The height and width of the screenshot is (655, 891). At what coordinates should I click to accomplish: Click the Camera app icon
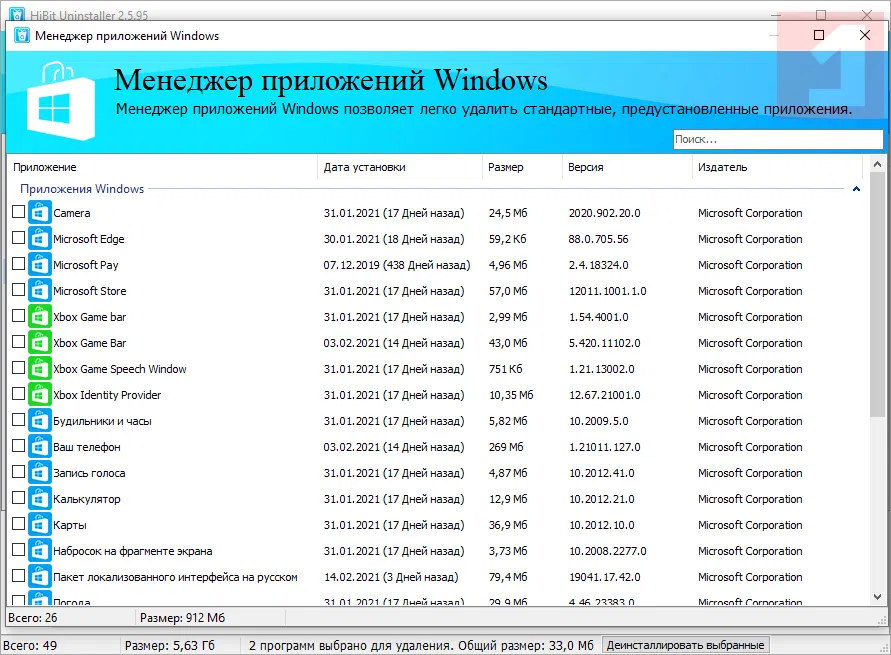(40, 213)
